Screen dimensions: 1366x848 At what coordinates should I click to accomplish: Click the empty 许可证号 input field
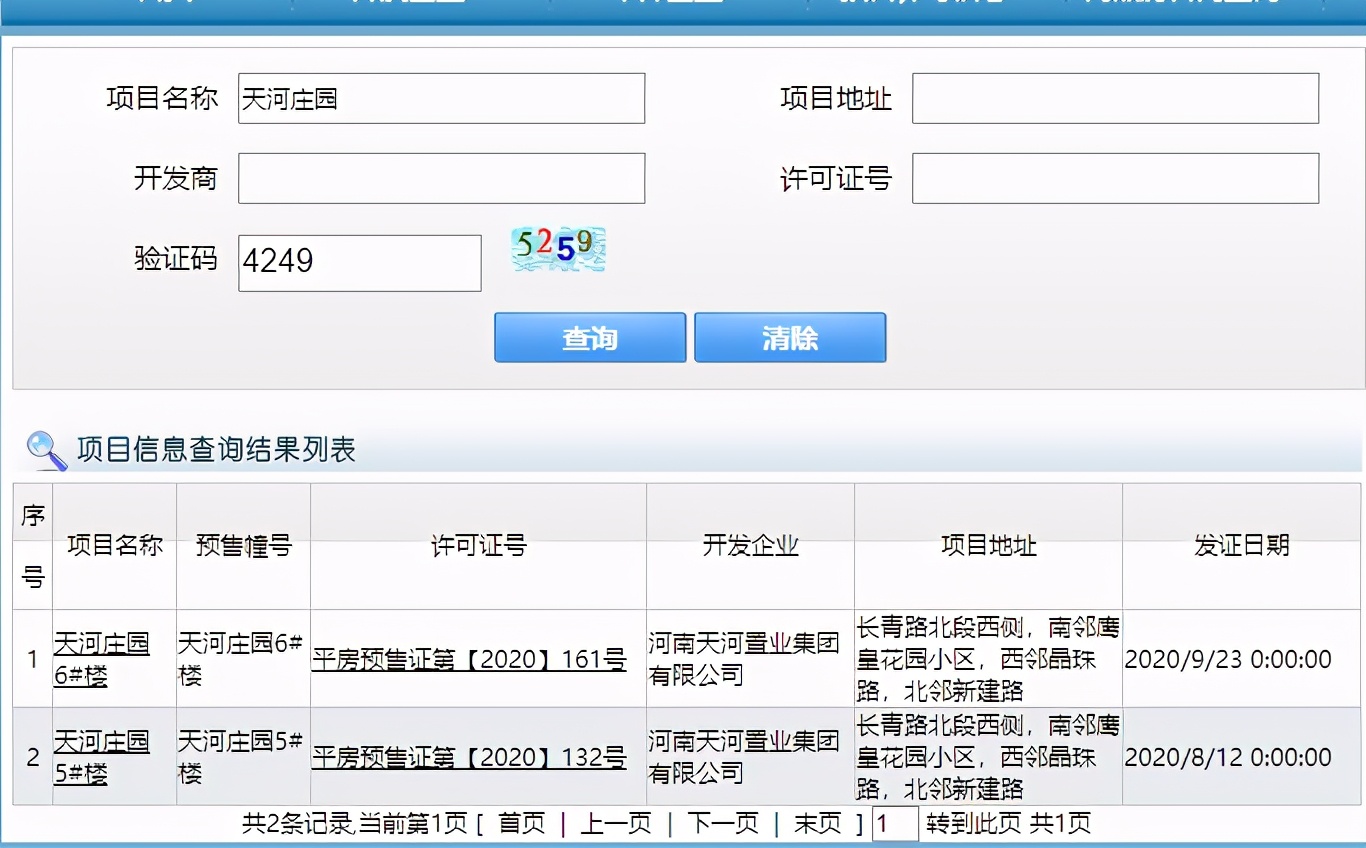tap(1115, 177)
